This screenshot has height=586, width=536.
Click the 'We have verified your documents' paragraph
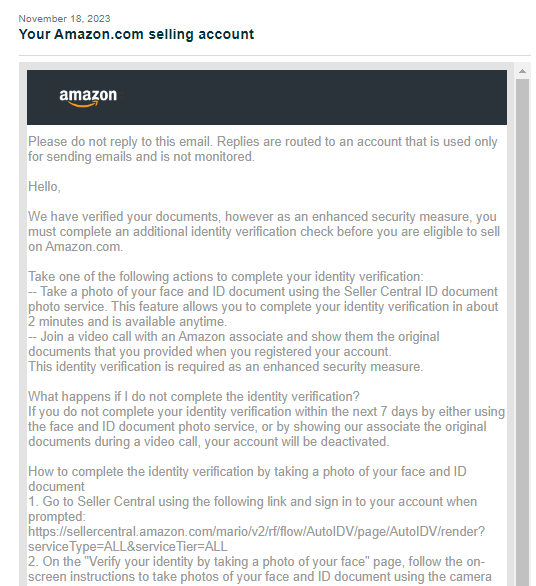[264, 232]
